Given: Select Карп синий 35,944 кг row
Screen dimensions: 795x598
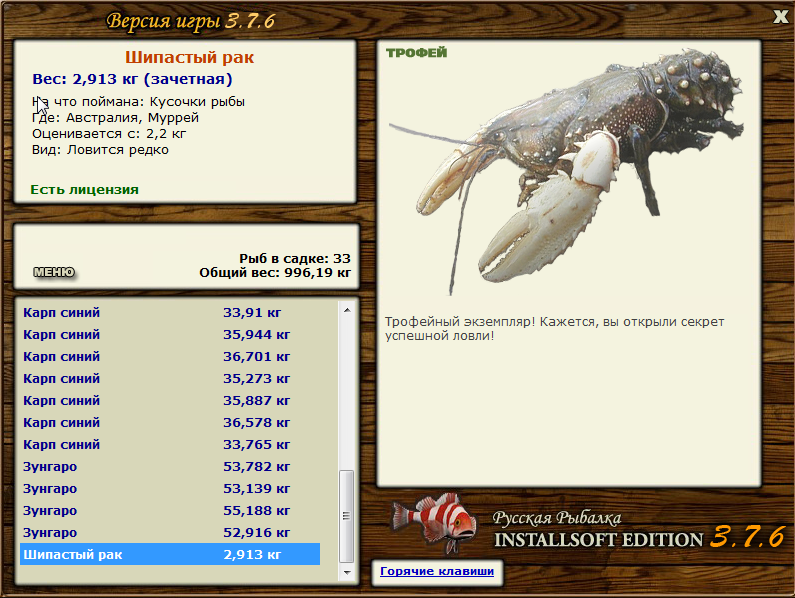Looking at the screenshot, I should tap(170, 335).
